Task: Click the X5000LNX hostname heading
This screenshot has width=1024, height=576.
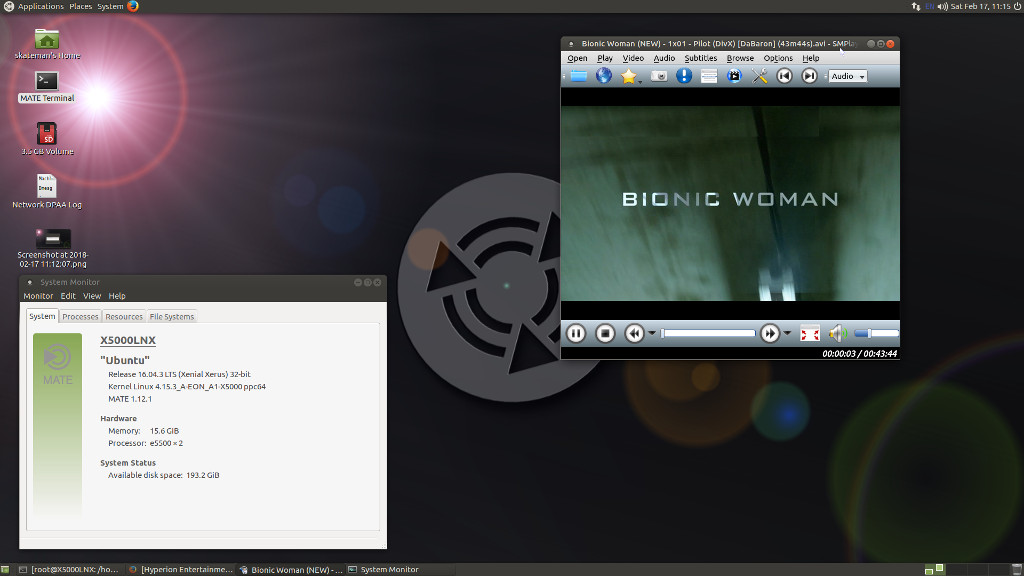Action: point(128,340)
